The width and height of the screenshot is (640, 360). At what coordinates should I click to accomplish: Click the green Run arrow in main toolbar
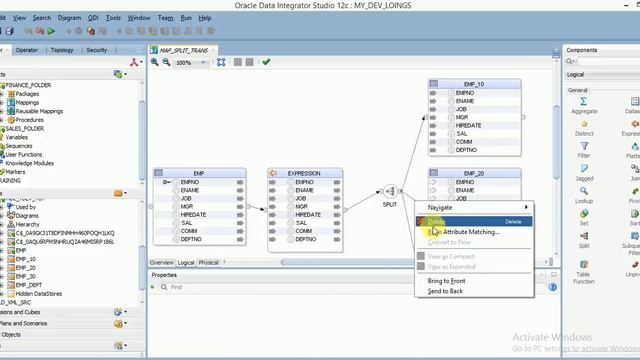[51, 31]
